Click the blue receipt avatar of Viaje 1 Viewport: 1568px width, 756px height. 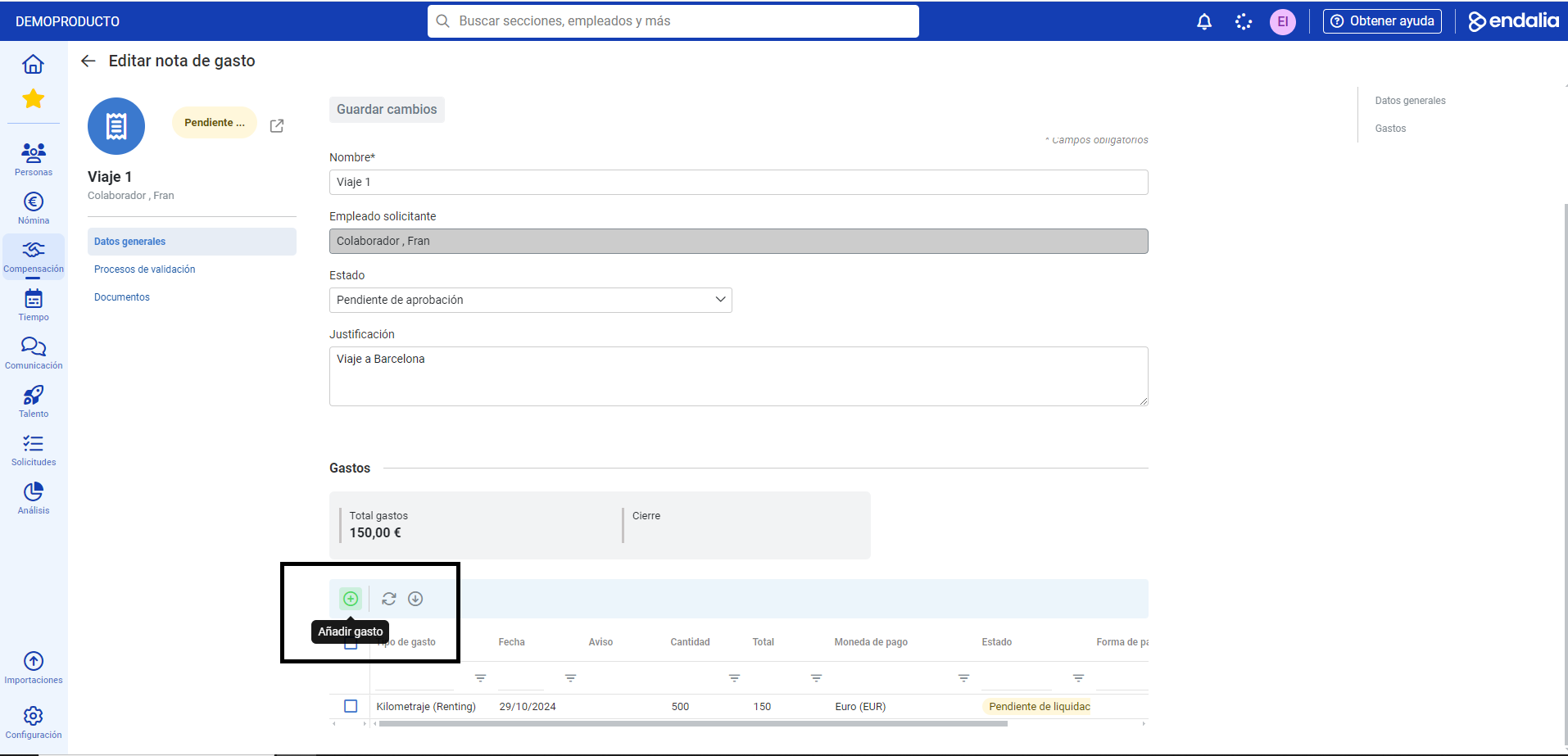tap(116, 126)
